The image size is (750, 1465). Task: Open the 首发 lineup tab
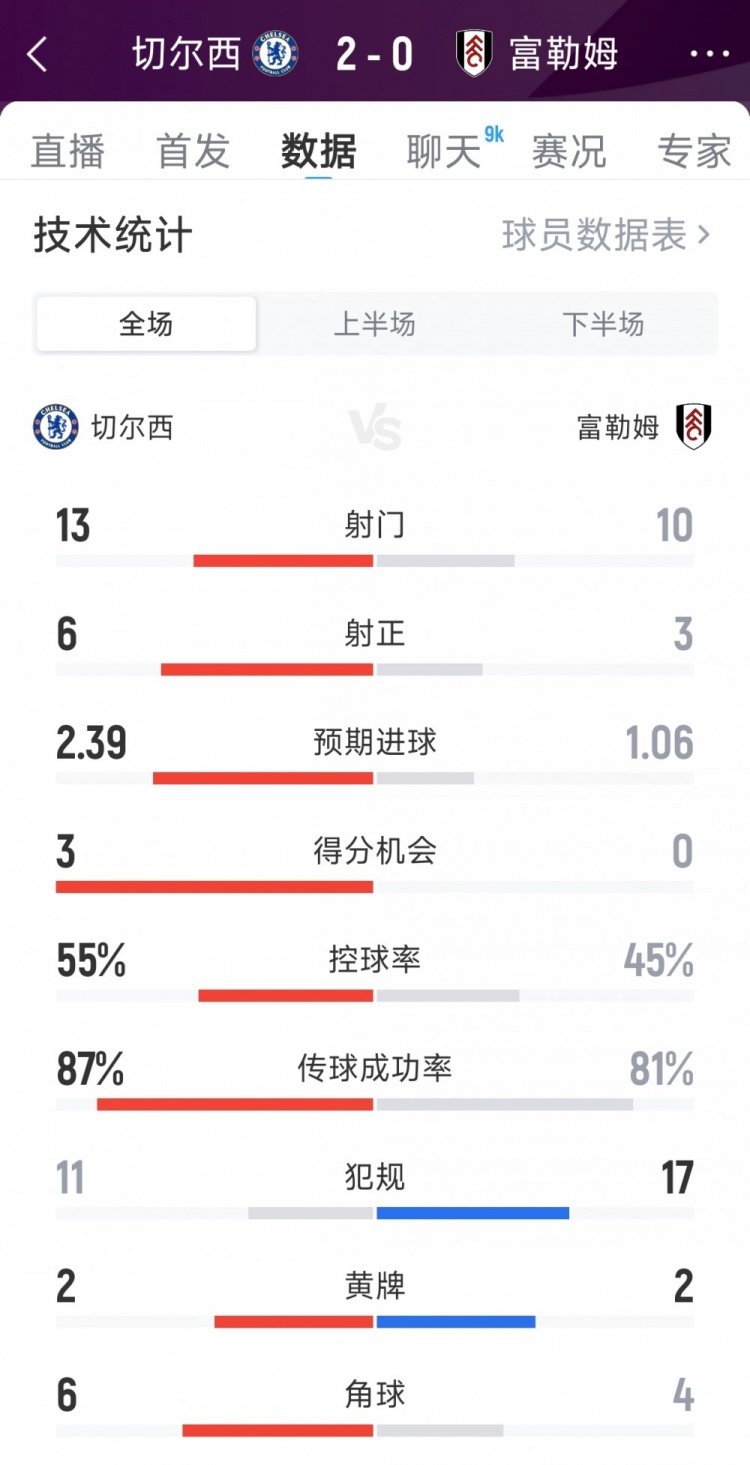(194, 152)
